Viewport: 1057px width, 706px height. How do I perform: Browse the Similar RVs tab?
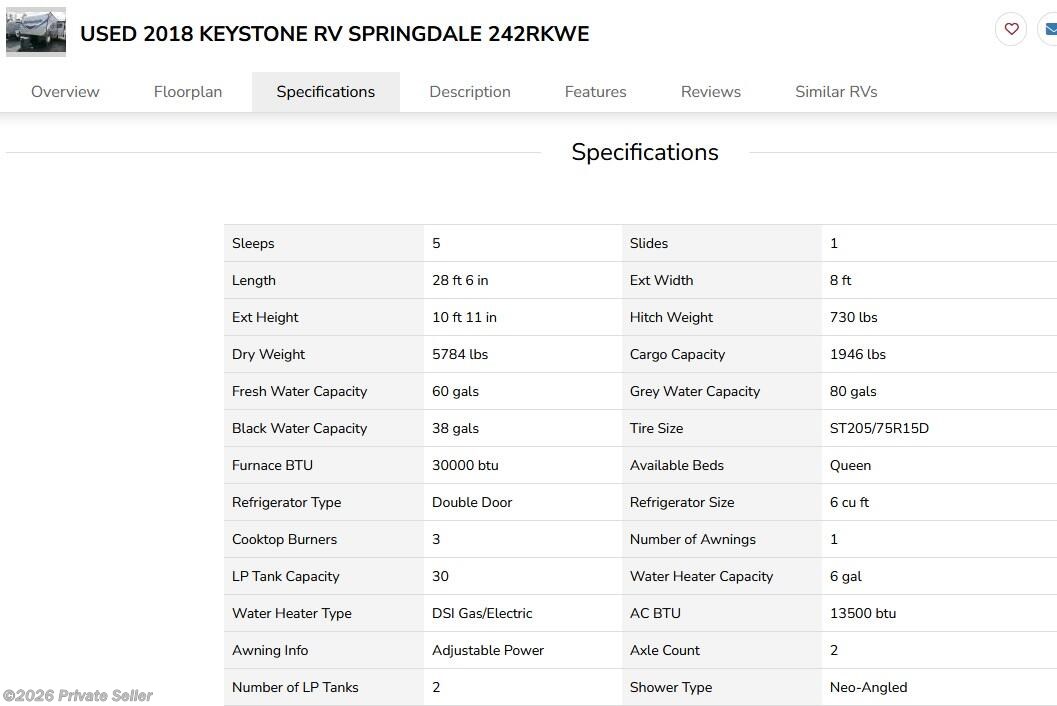[x=835, y=91]
